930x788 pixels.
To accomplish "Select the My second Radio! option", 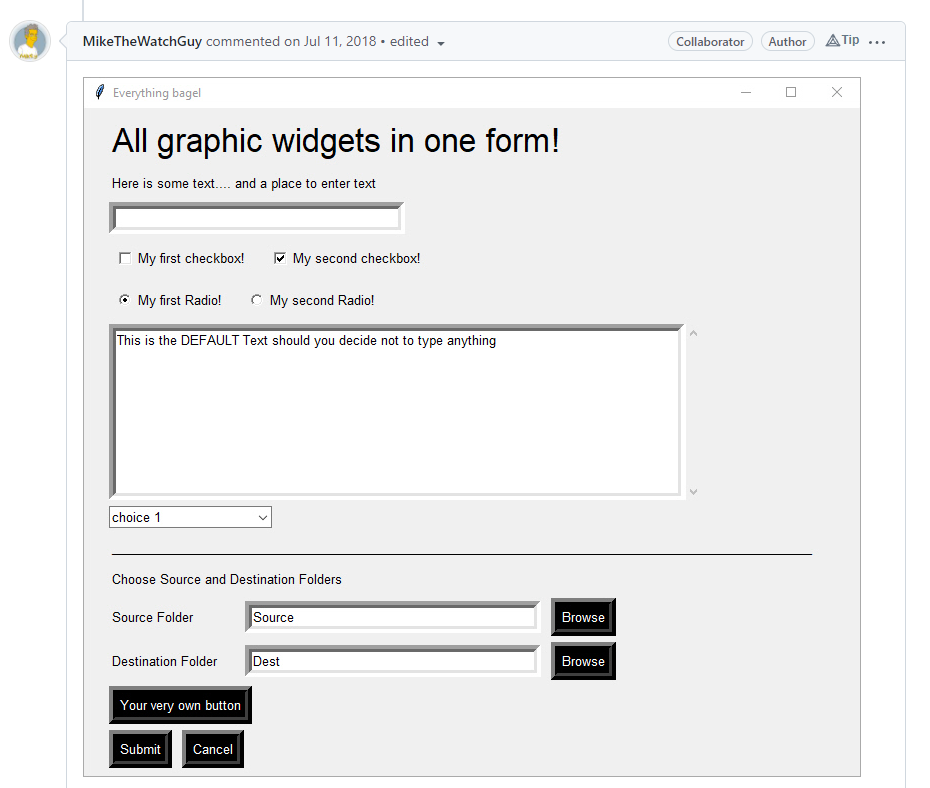I will pyautogui.click(x=256, y=300).
